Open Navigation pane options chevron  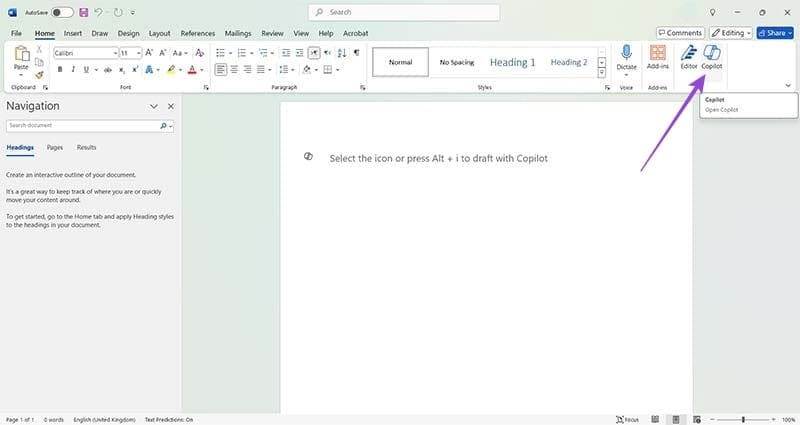(x=154, y=106)
